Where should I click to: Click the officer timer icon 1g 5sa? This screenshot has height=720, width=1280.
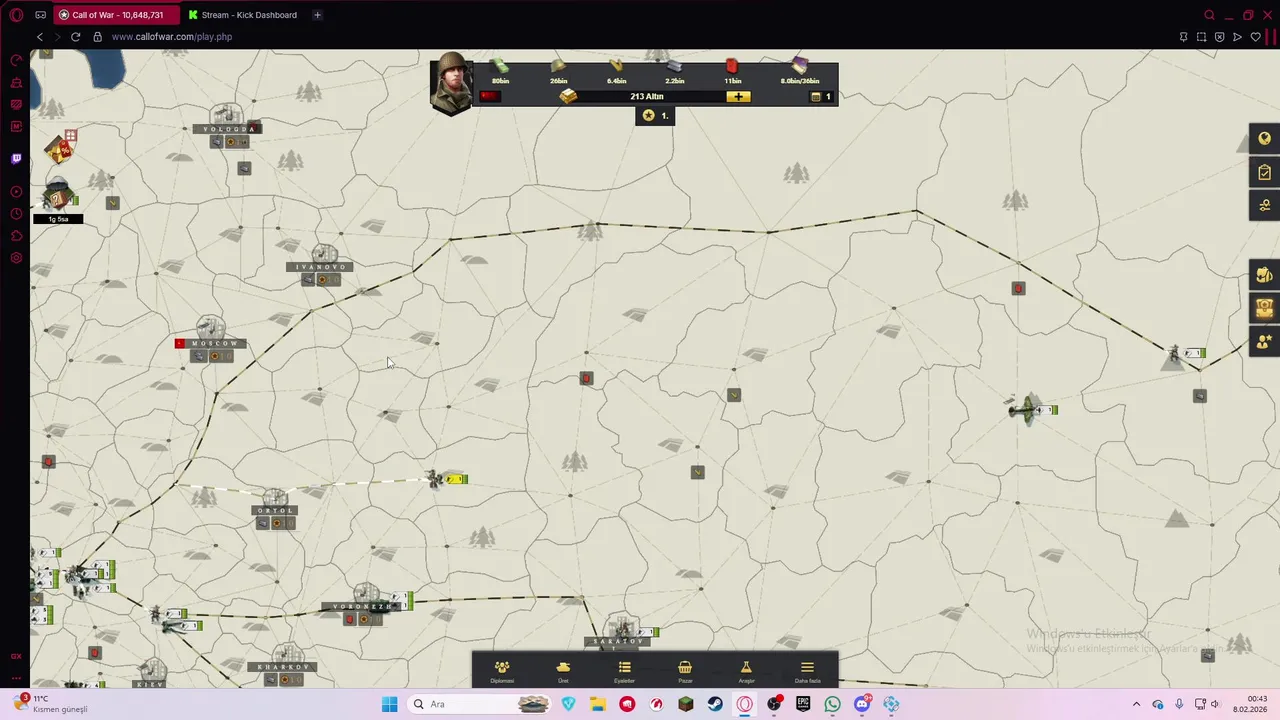pos(58,198)
